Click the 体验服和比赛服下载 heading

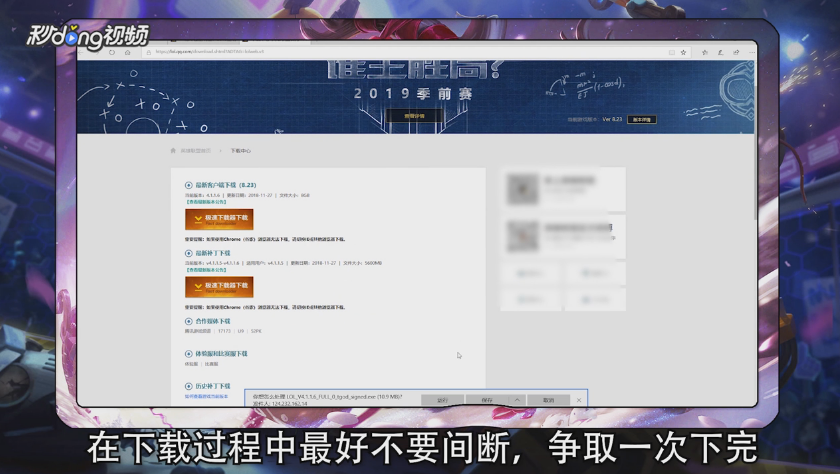(221, 354)
